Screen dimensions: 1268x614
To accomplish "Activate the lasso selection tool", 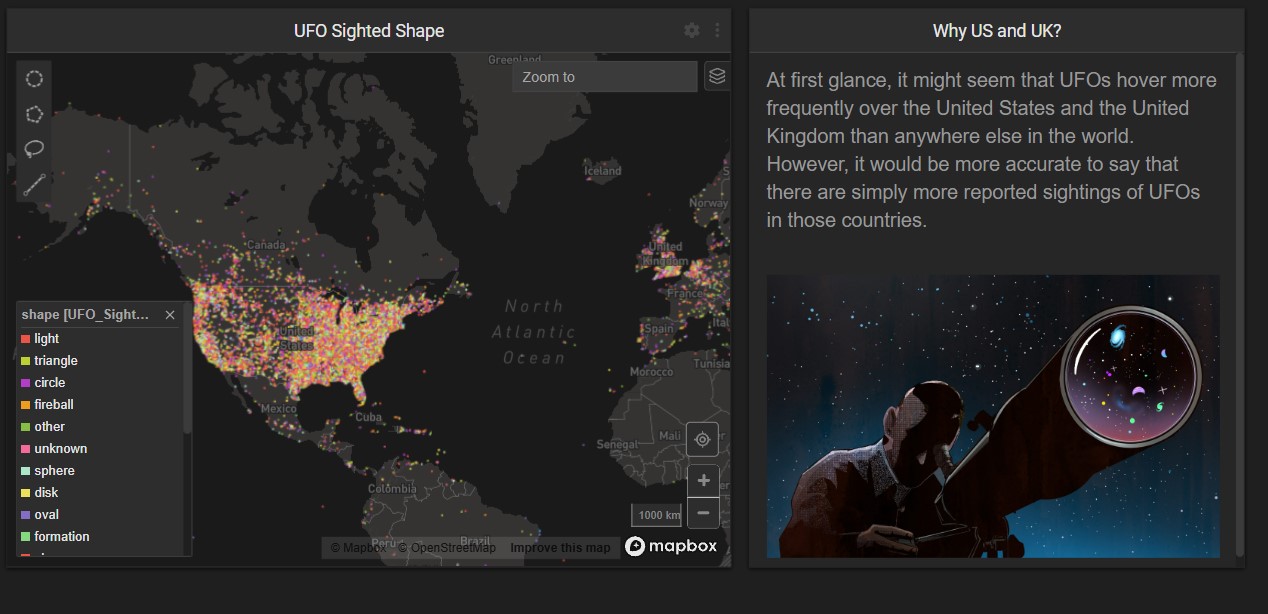I will click(x=34, y=149).
